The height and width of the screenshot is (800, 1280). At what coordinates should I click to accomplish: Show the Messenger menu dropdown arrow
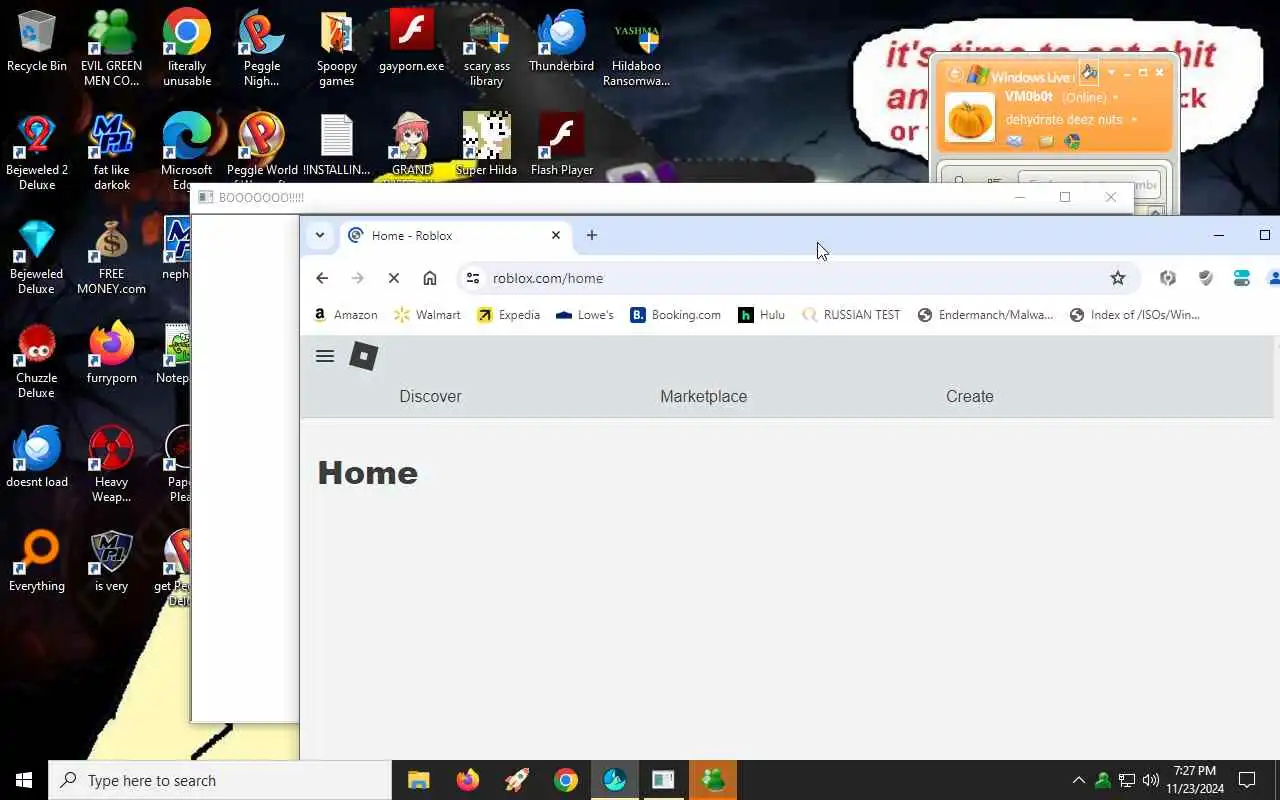(1111, 73)
